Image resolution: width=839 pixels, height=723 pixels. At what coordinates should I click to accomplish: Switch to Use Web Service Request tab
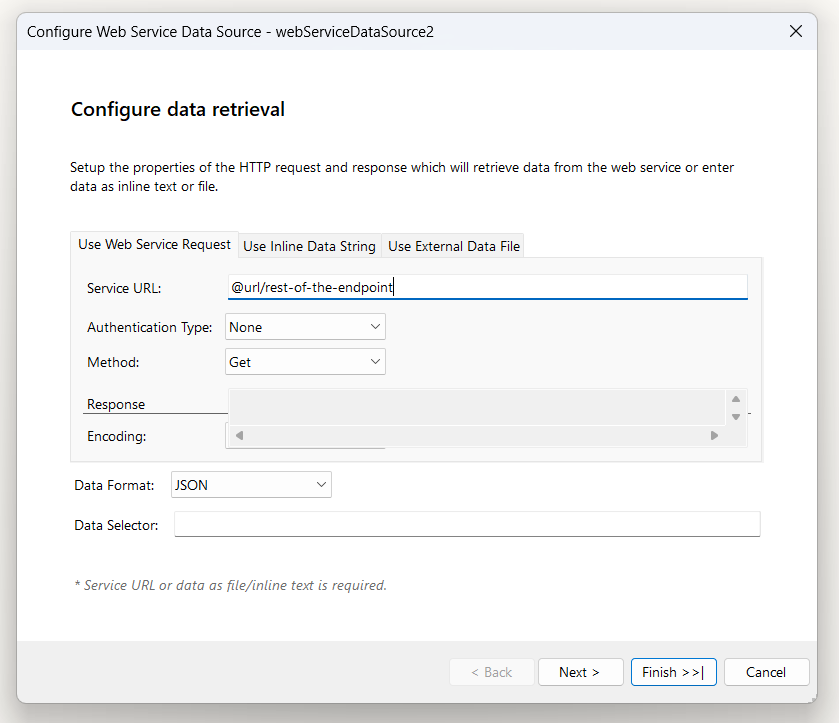154,244
